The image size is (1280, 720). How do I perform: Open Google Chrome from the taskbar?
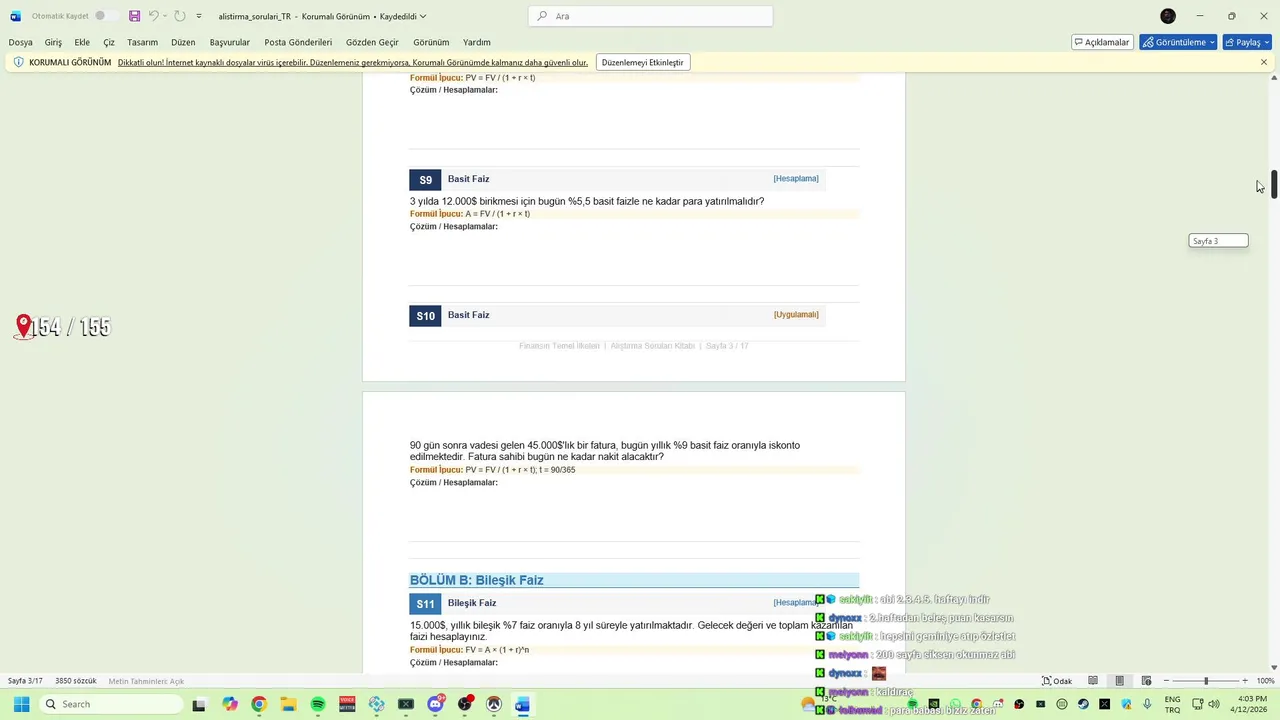coord(259,704)
